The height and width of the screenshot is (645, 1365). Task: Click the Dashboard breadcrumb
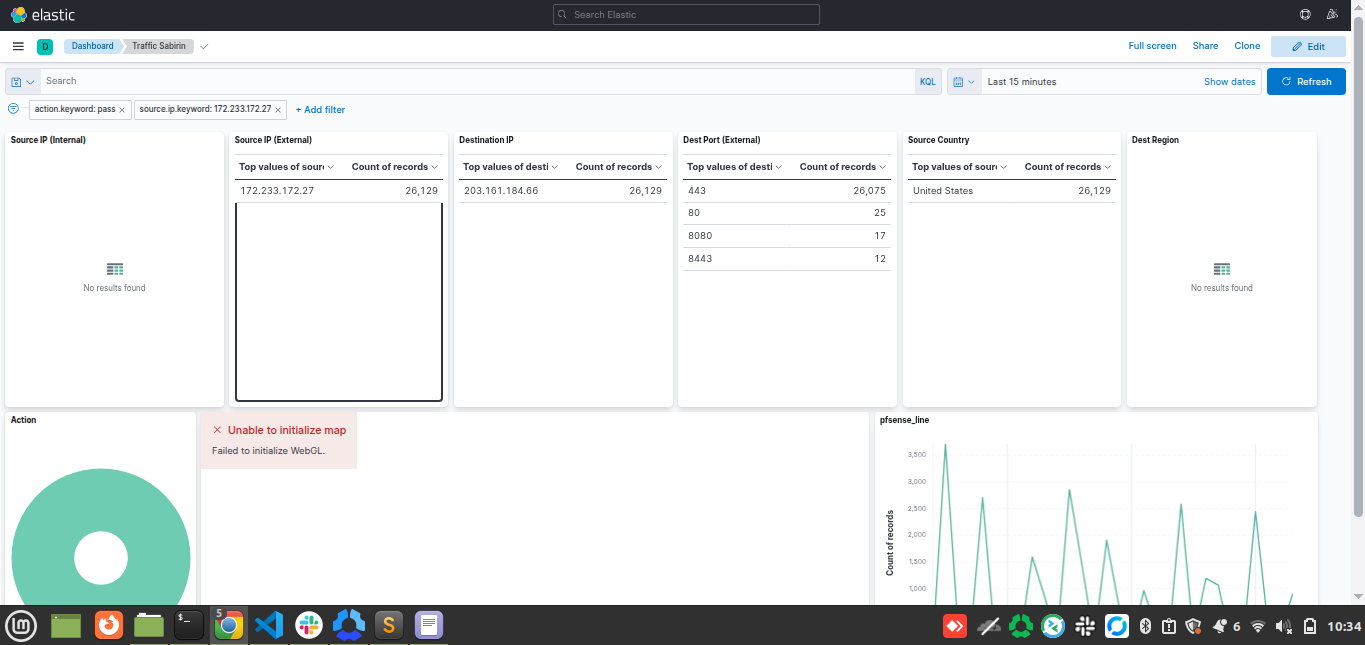pyautogui.click(x=92, y=46)
